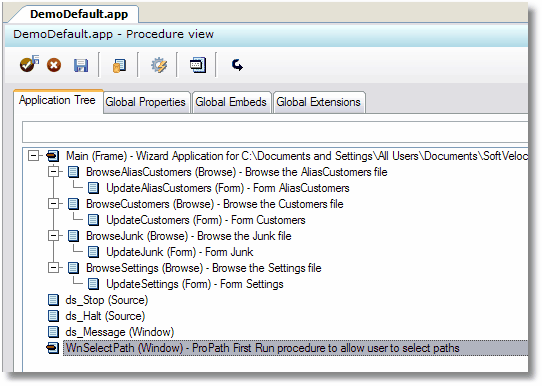The image size is (542, 386).
Task: Open the Global Embeds tab
Action: 231,102
